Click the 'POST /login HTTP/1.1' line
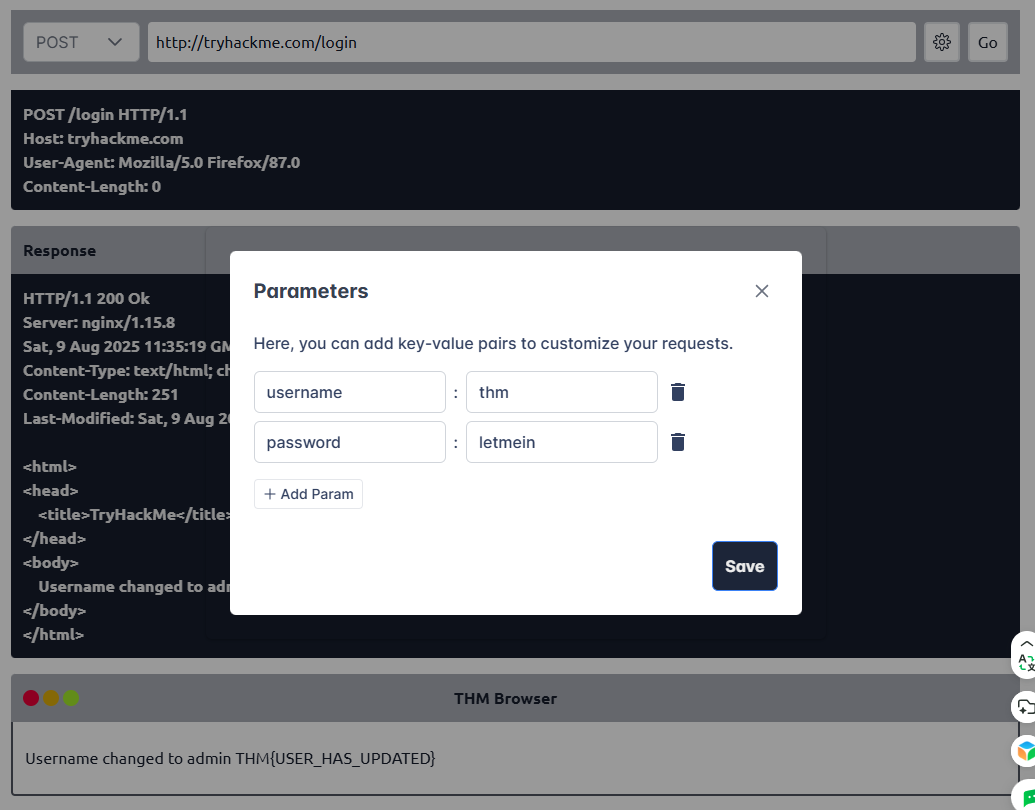This screenshot has height=810, width=1035. [105, 115]
